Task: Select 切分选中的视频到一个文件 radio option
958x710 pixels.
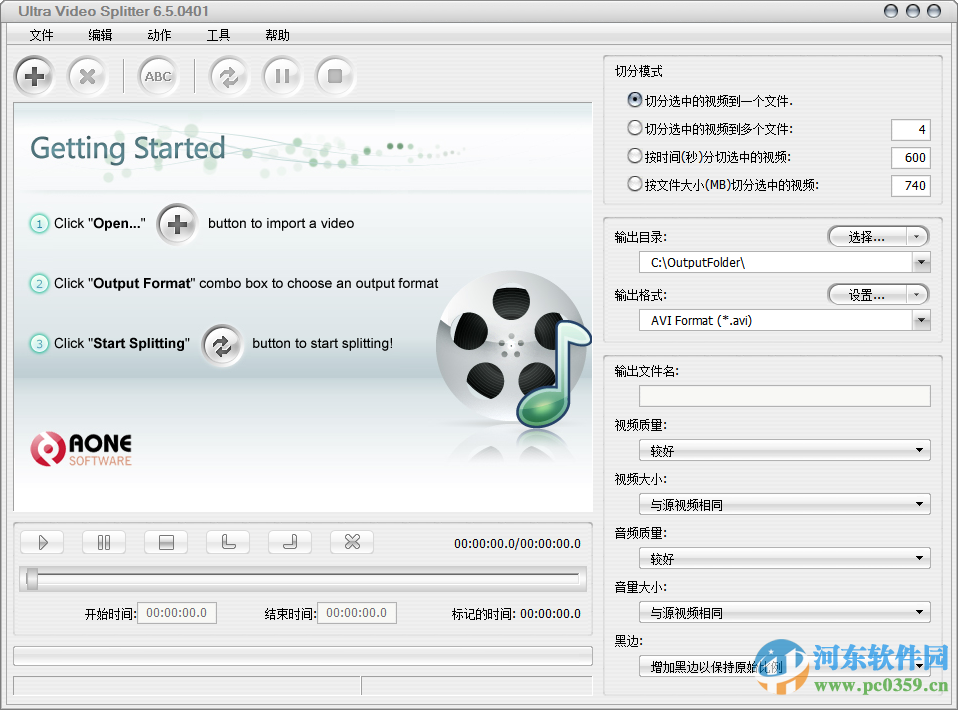Action: coord(634,100)
